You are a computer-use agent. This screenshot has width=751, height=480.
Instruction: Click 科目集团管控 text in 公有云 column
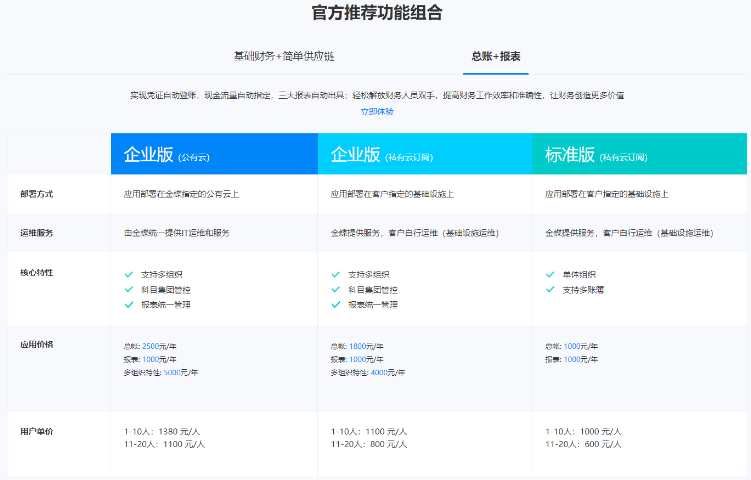pyautogui.click(x=166, y=290)
